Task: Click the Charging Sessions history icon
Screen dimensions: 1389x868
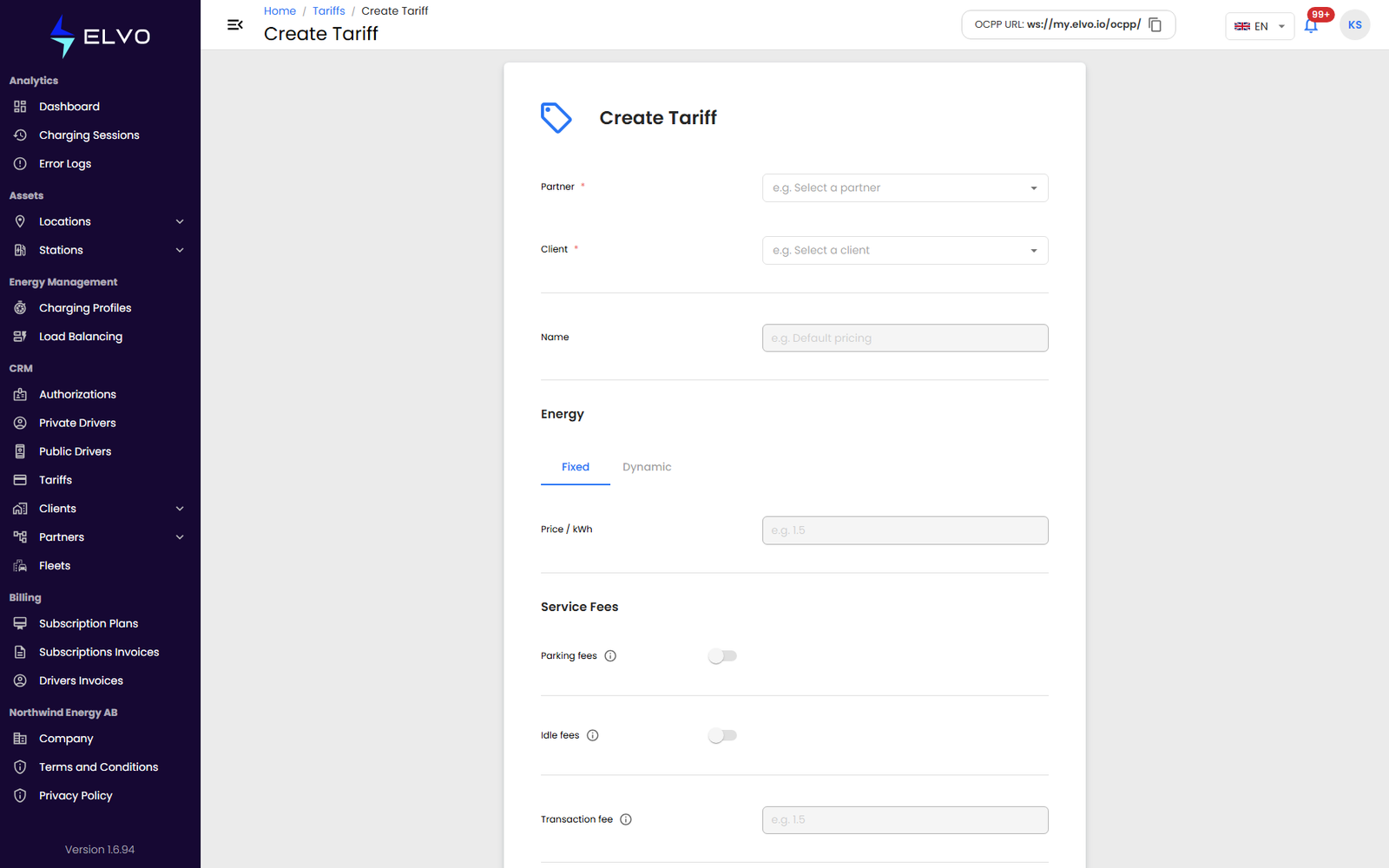Action: click(x=20, y=135)
